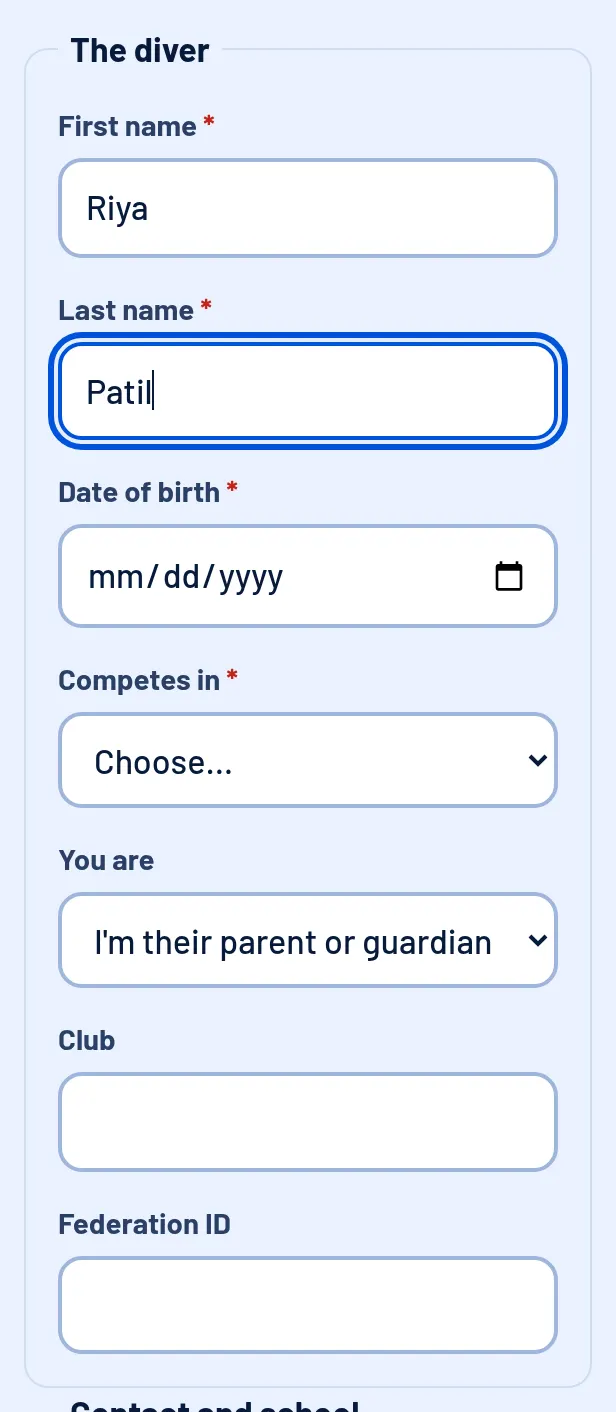616x1412 pixels.
Task: Click the Club label text
Action: point(87,1040)
